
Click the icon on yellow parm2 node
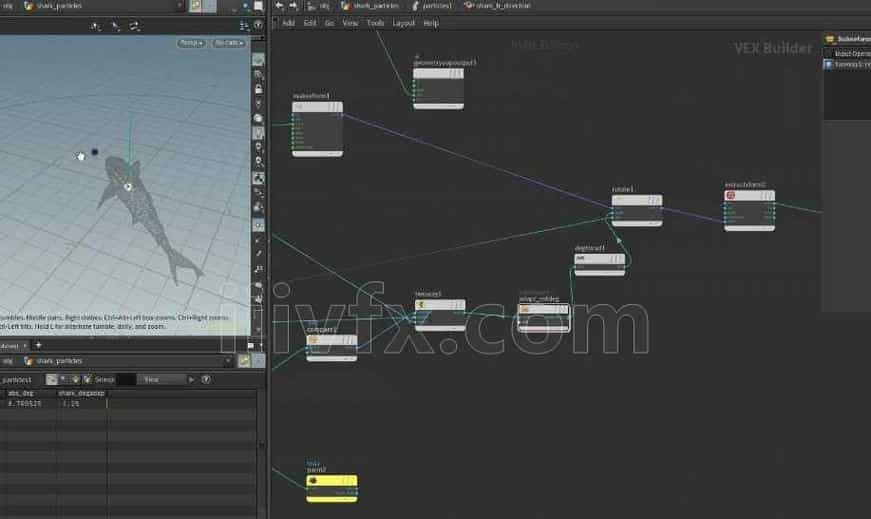click(313, 480)
